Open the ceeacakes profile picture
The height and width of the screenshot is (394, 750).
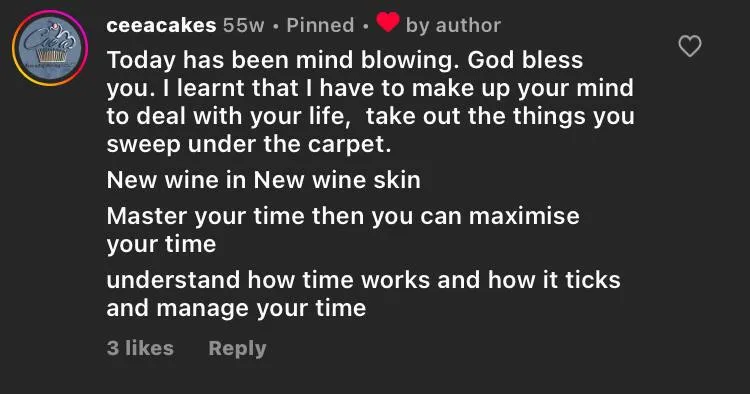(50, 48)
